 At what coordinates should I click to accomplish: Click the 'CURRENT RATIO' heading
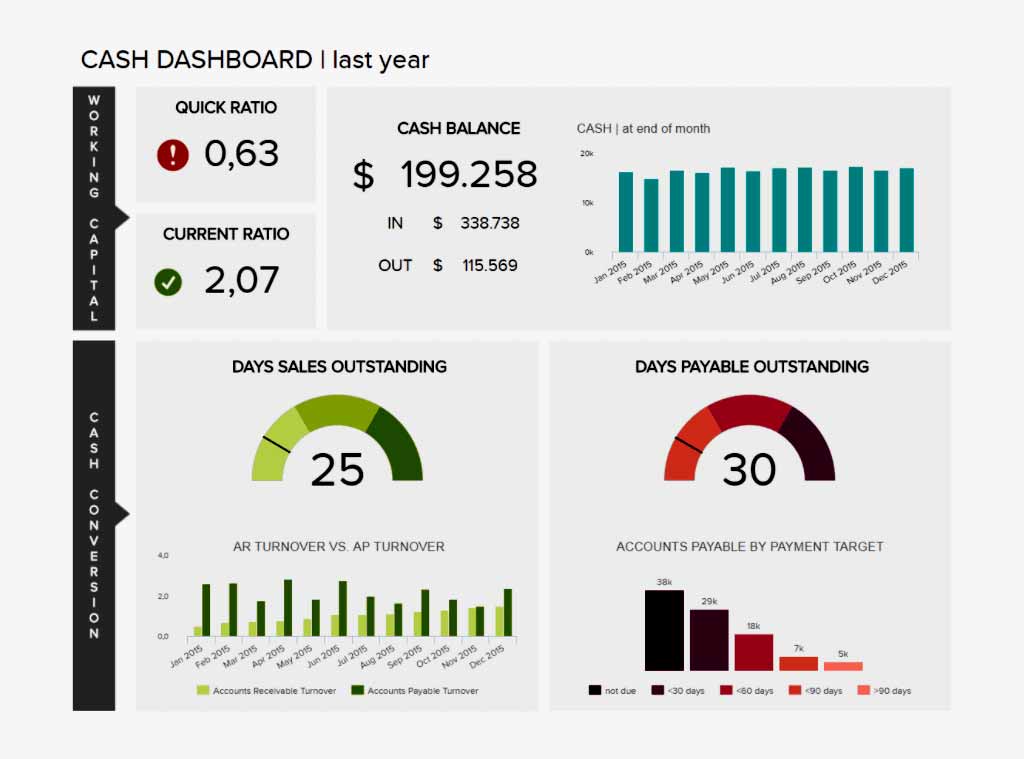pyautogui.click(x=226, y=234)
